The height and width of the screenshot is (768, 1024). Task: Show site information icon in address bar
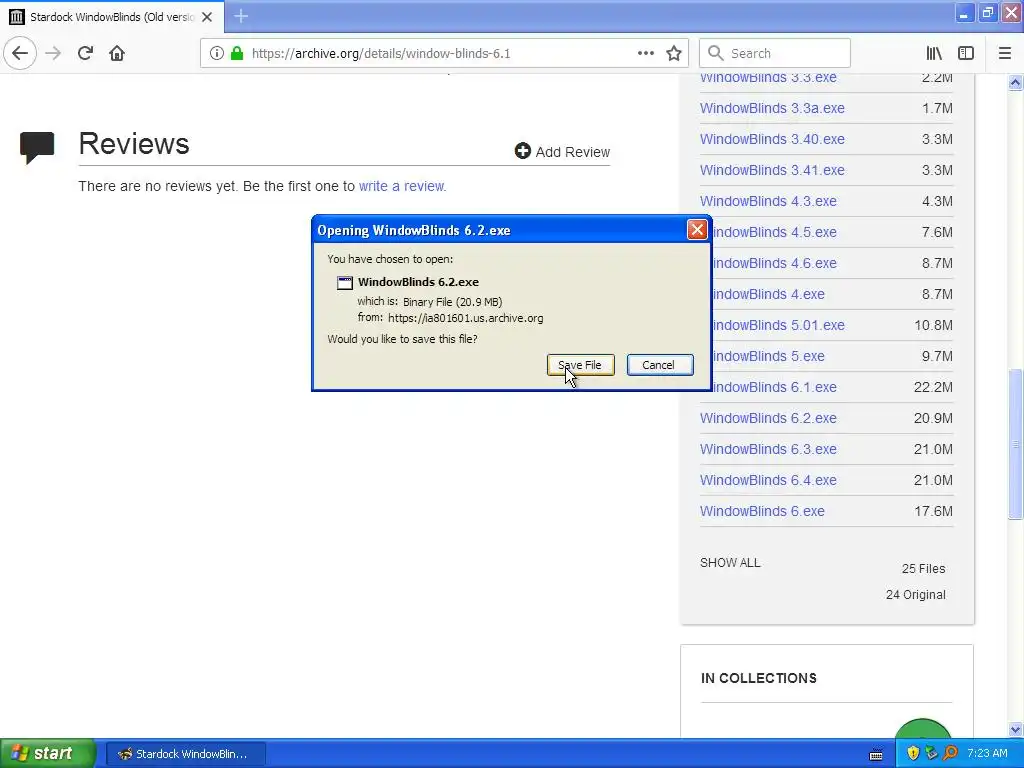(x=217, y=54)
